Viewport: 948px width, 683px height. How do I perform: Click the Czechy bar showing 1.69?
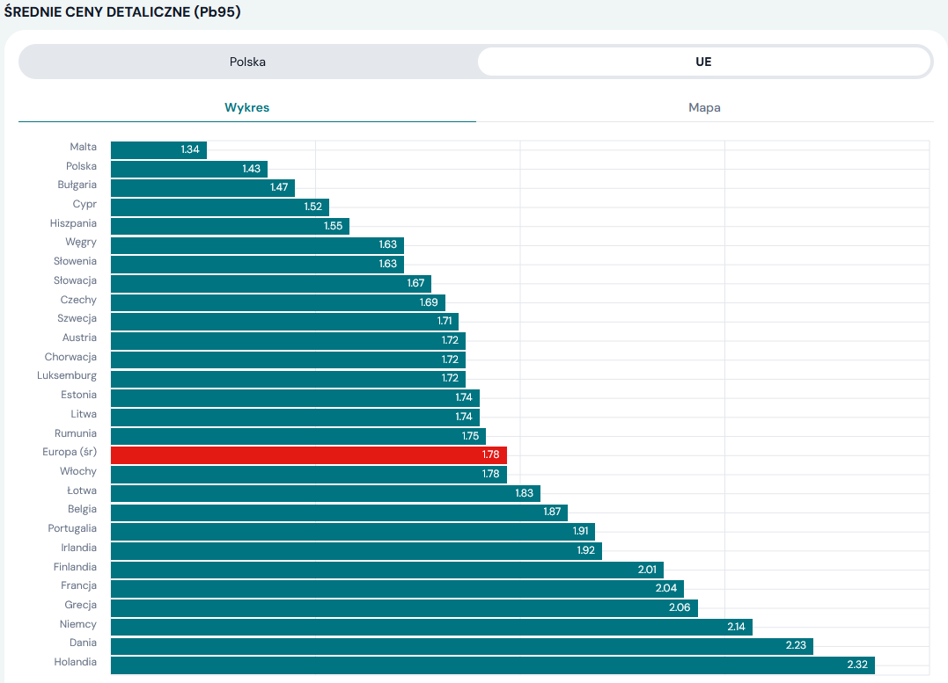click(278, 303)
